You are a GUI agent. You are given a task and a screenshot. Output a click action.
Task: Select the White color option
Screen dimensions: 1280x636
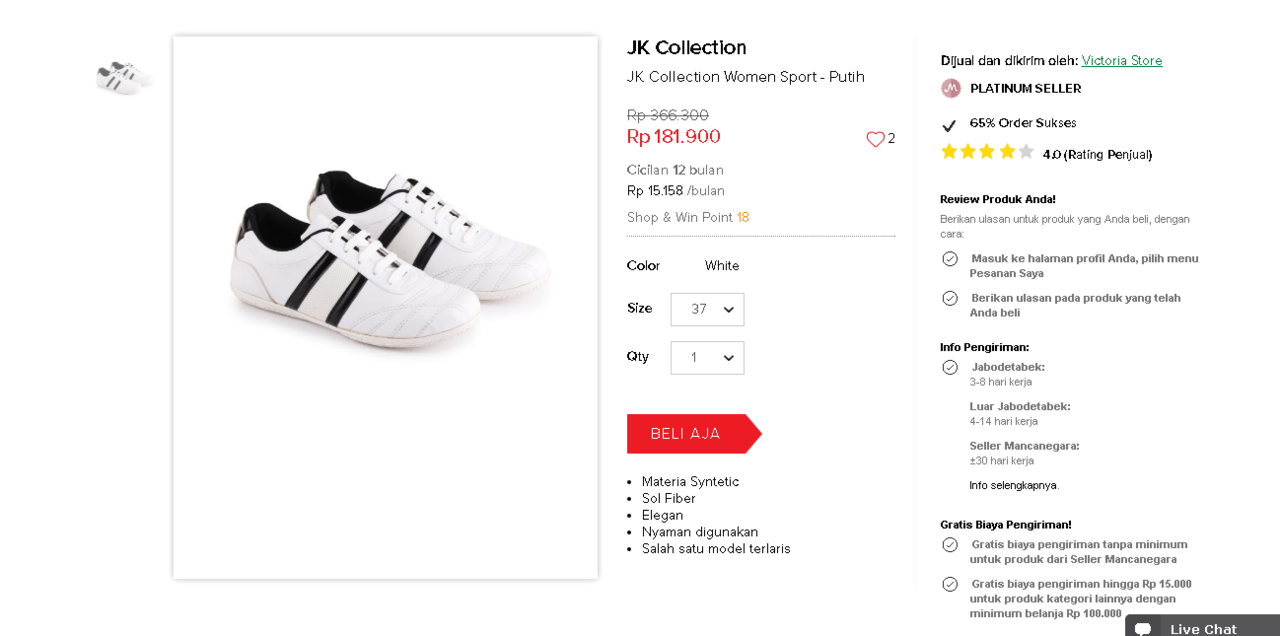722,266
